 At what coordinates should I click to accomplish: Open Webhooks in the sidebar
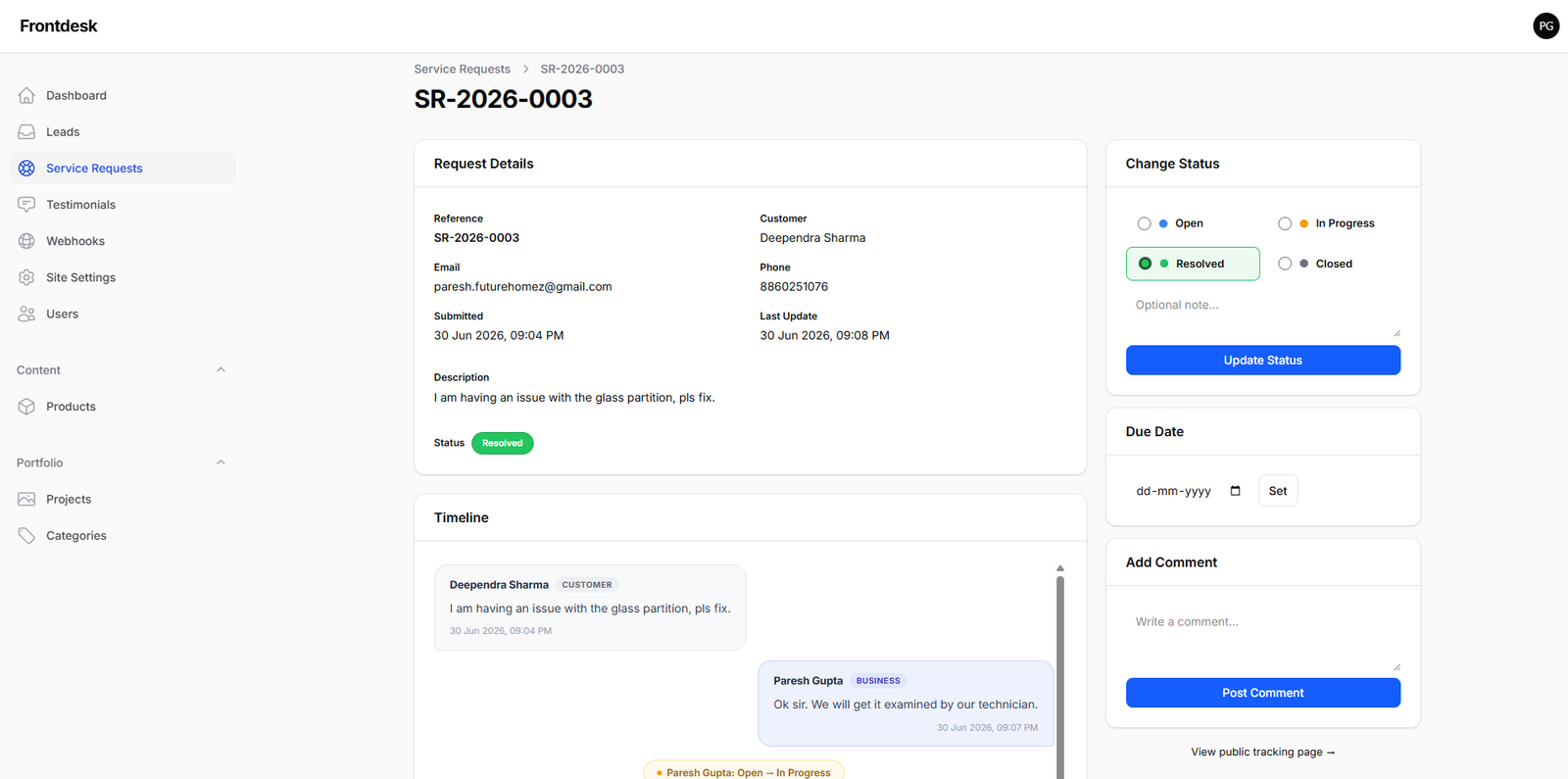point(122,241)
